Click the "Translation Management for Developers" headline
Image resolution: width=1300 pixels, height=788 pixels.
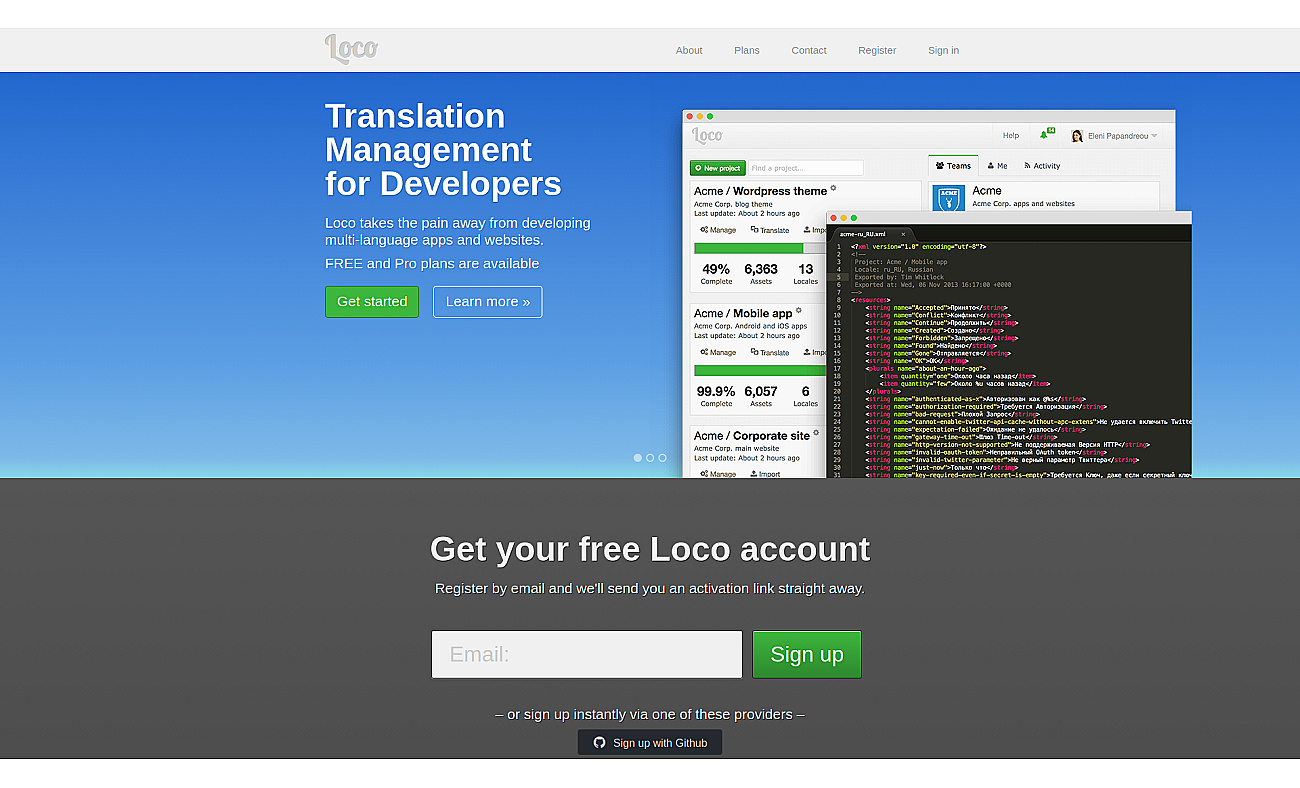(443, 150)
